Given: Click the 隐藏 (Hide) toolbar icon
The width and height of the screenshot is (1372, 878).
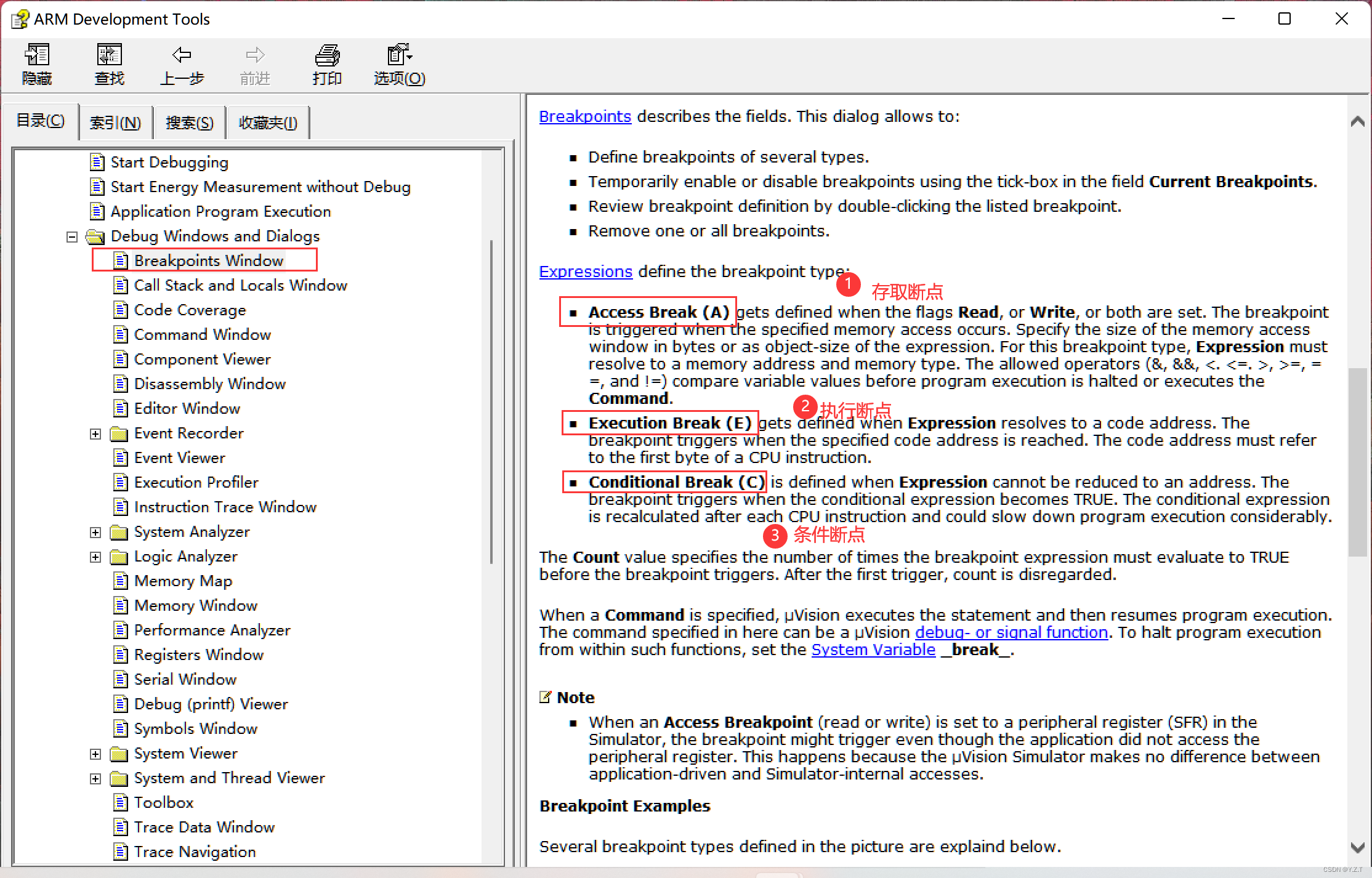Looking at the screenshot, I should (37, 55).
